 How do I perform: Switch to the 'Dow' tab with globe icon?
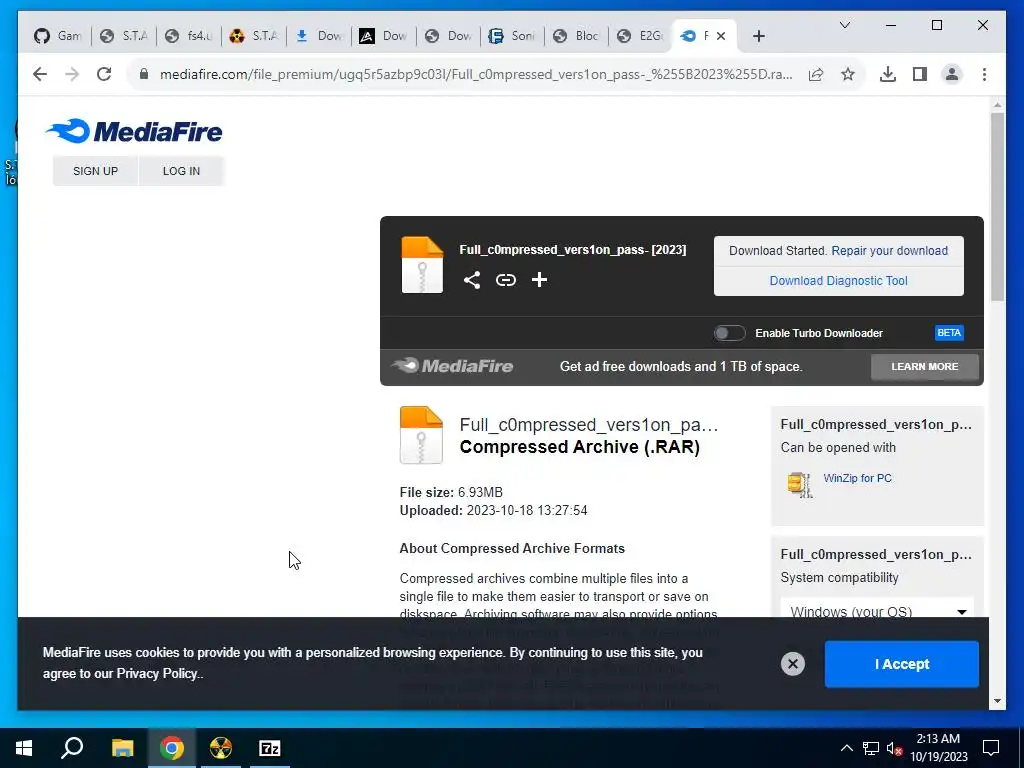[448, 36]
